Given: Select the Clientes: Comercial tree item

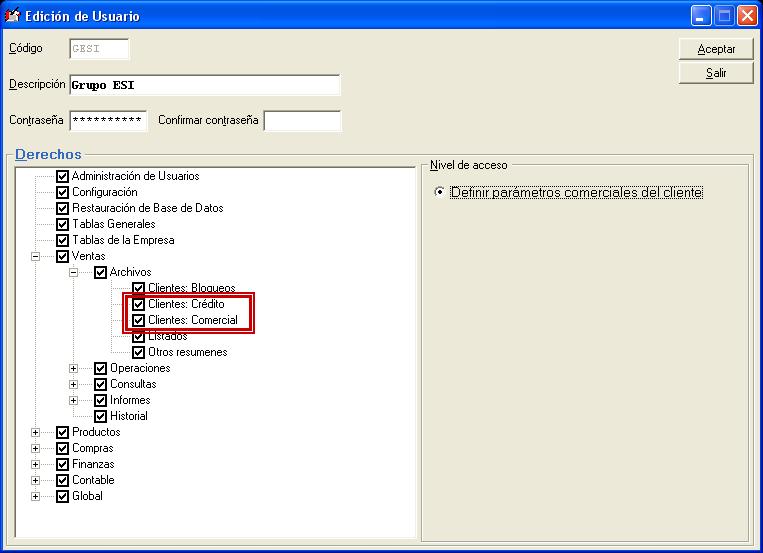Looking at the screenshot, I should click(x=192, y=320).
